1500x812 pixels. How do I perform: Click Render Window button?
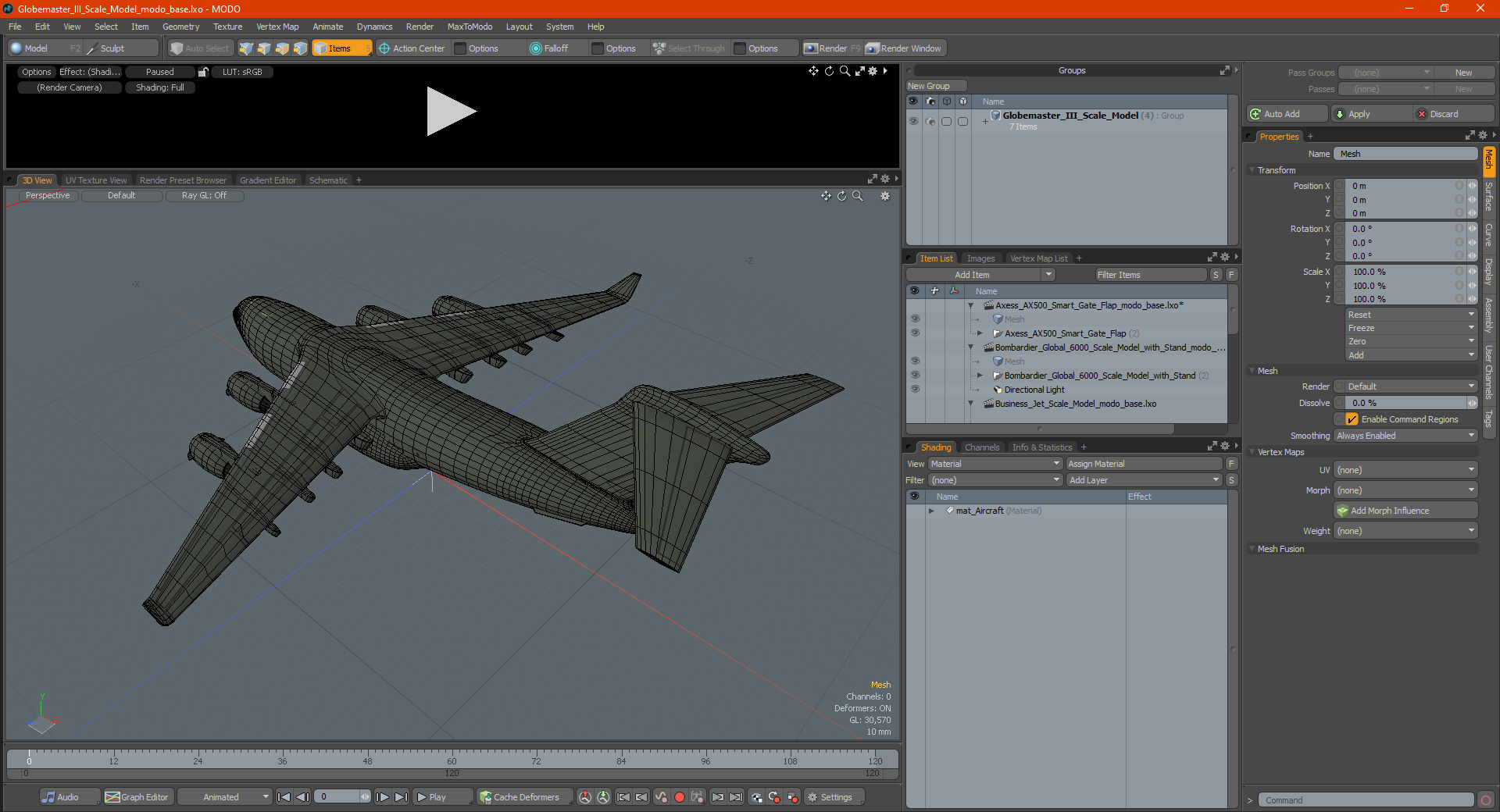click(905, 48)
